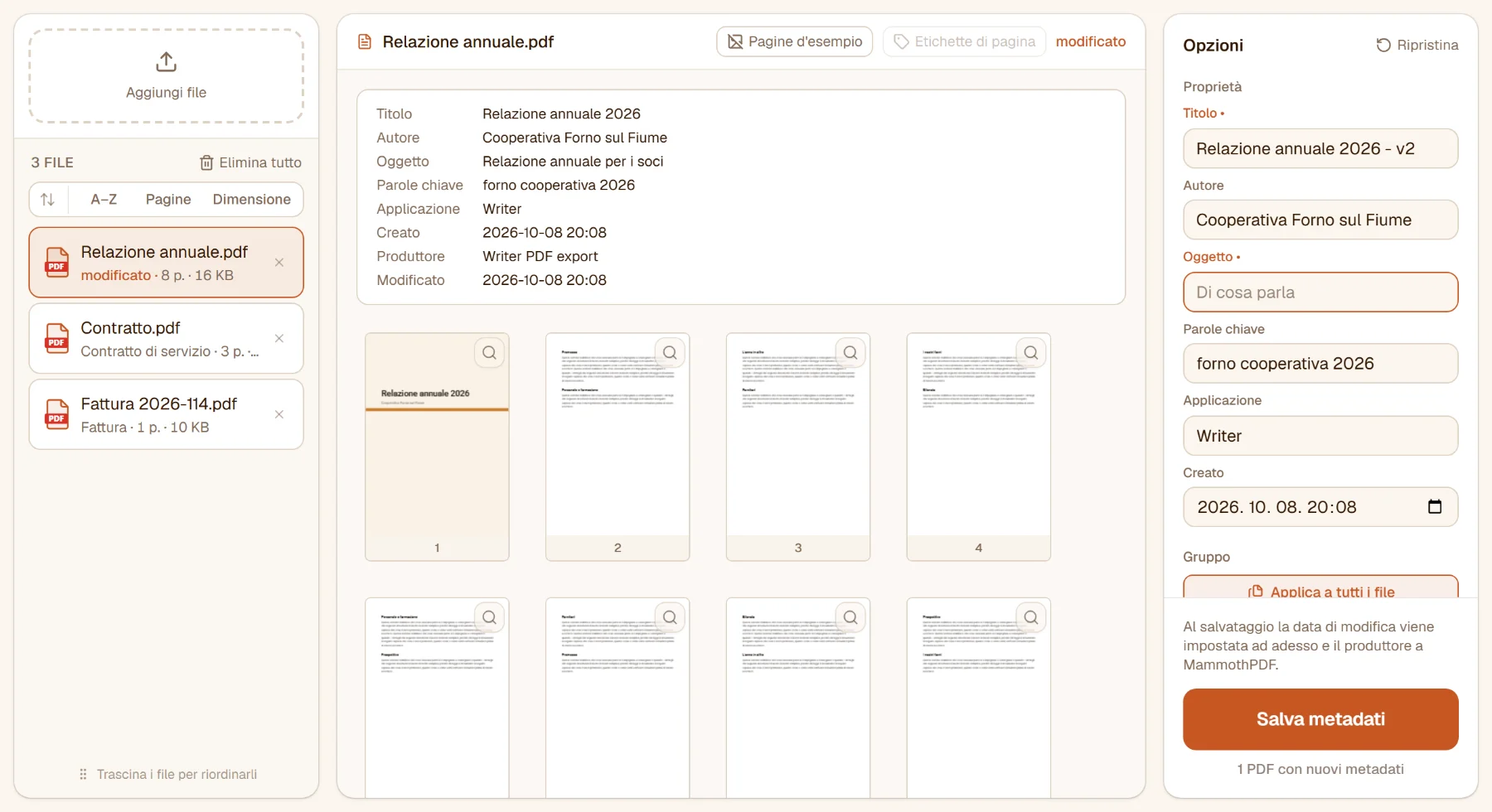Viewport: 1492px width, 812px height.
Task: Sort files by Pagine
Action: 168,200
